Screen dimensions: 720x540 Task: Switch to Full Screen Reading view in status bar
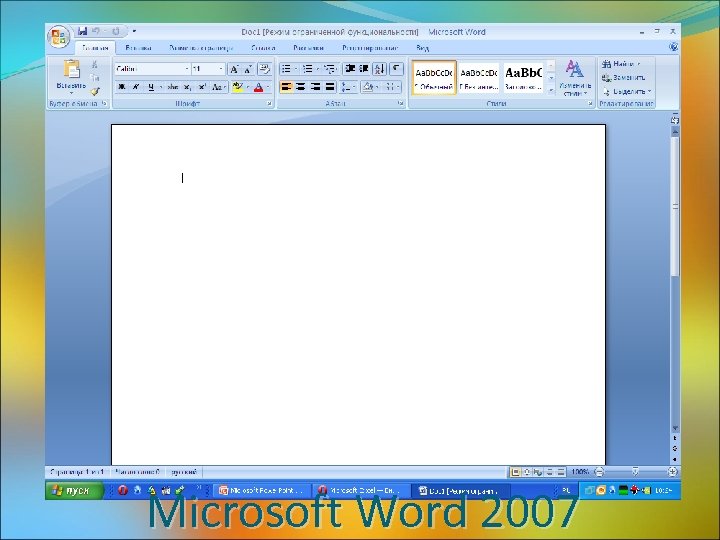point(527,472)
